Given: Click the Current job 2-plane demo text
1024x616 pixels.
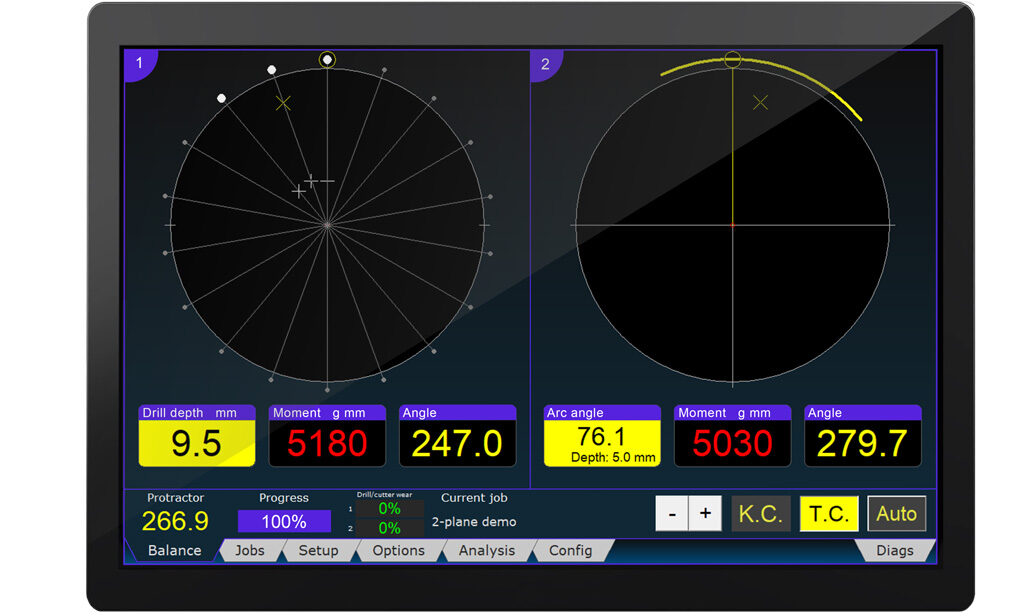Looking at the screenshot, I should [474, 522].
